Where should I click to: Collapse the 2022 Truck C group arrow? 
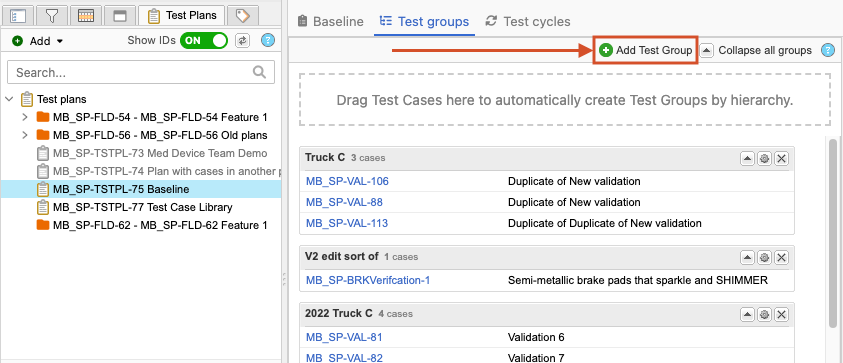747,314
